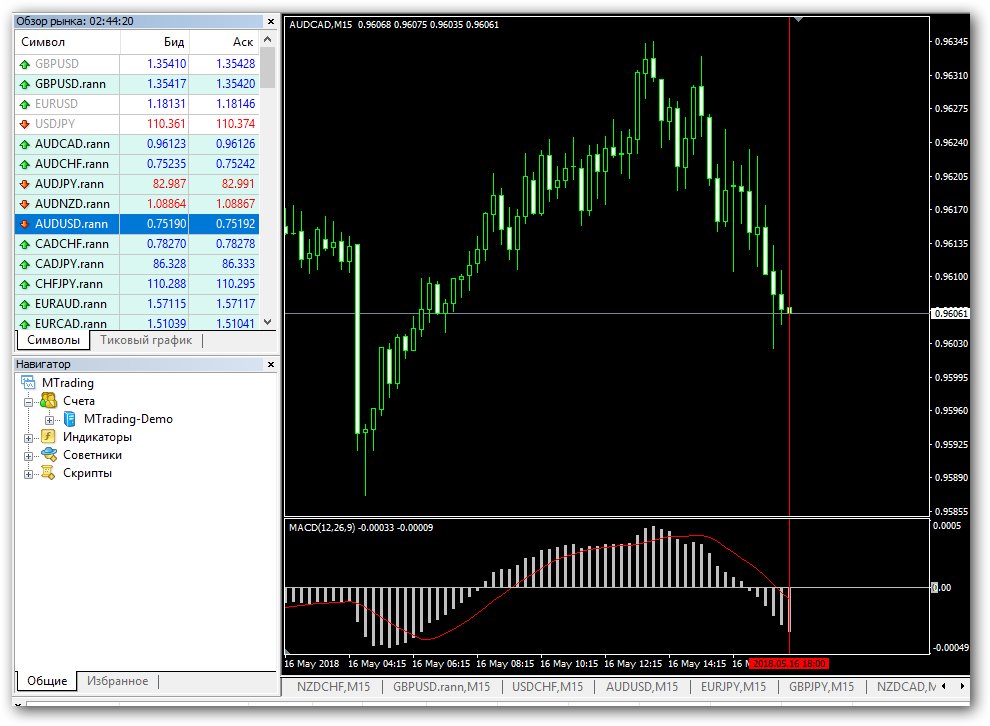Click the arrow icon beside AUDUSD.rann
The width and height of the screenshot is (990, 726).
coord(25,224)
